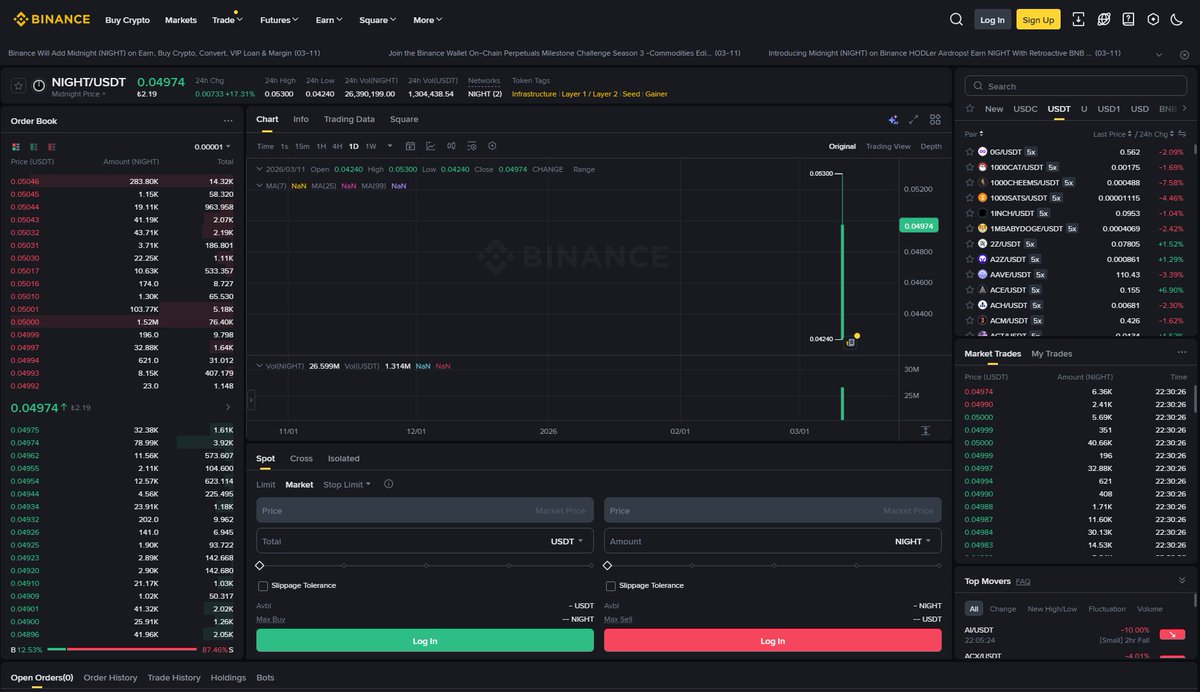This screenshot has width=1200, height=692.
Task: Open the help book icon in the header
Action: (1128, 19)
